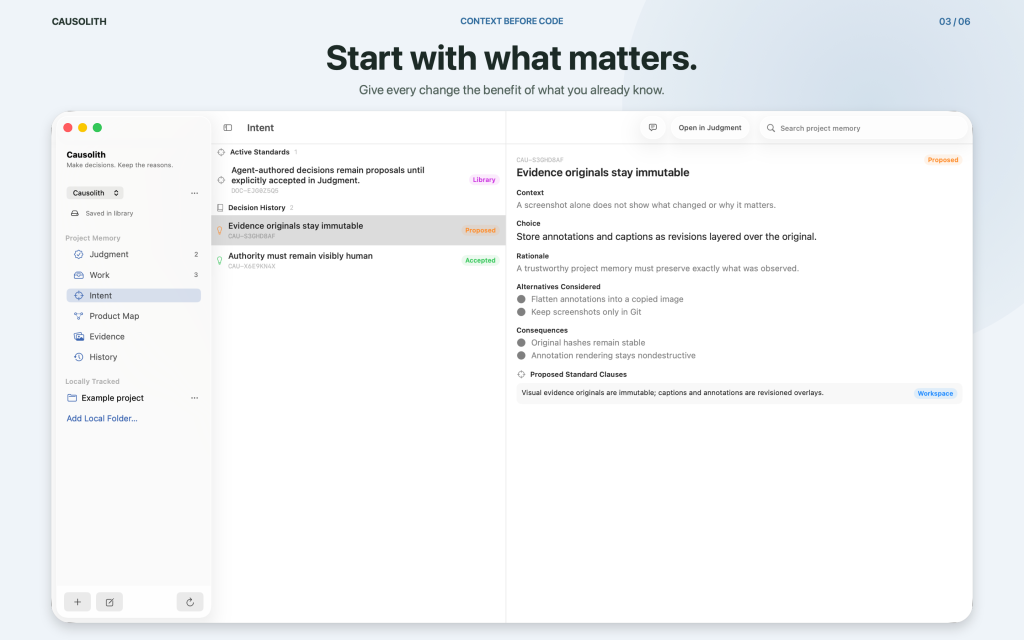Click the CAU-S3GHD8AF identifier in detail pane

point(539,160)
